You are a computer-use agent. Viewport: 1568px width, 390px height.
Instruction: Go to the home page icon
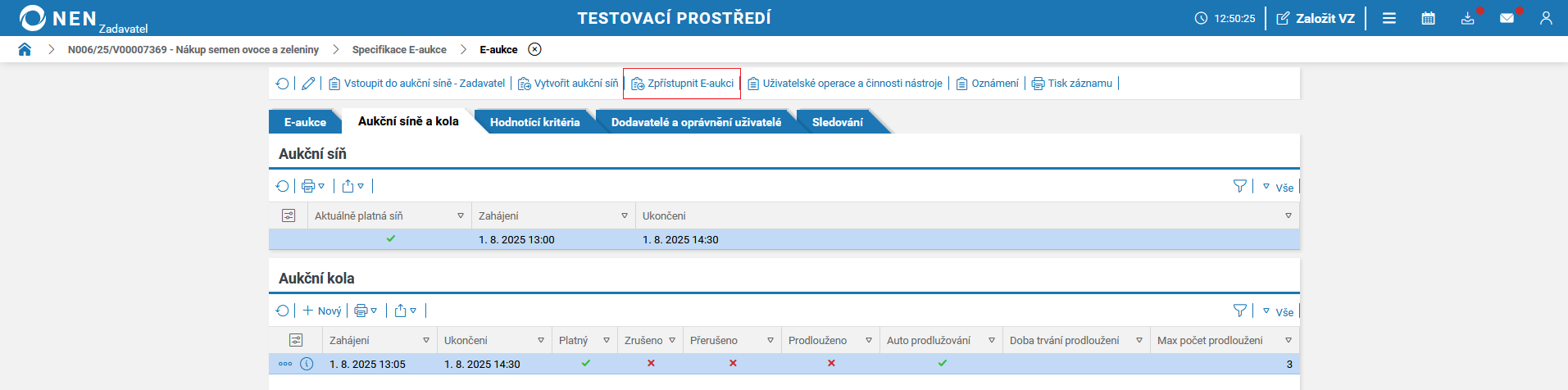tap(25, 49)
